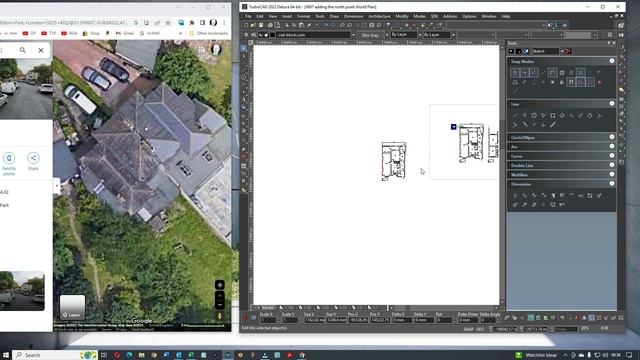Click the select arrow tool in left toolbar
Image resolution: width=640 pixels, height=360 pixels.
[244, 49]
